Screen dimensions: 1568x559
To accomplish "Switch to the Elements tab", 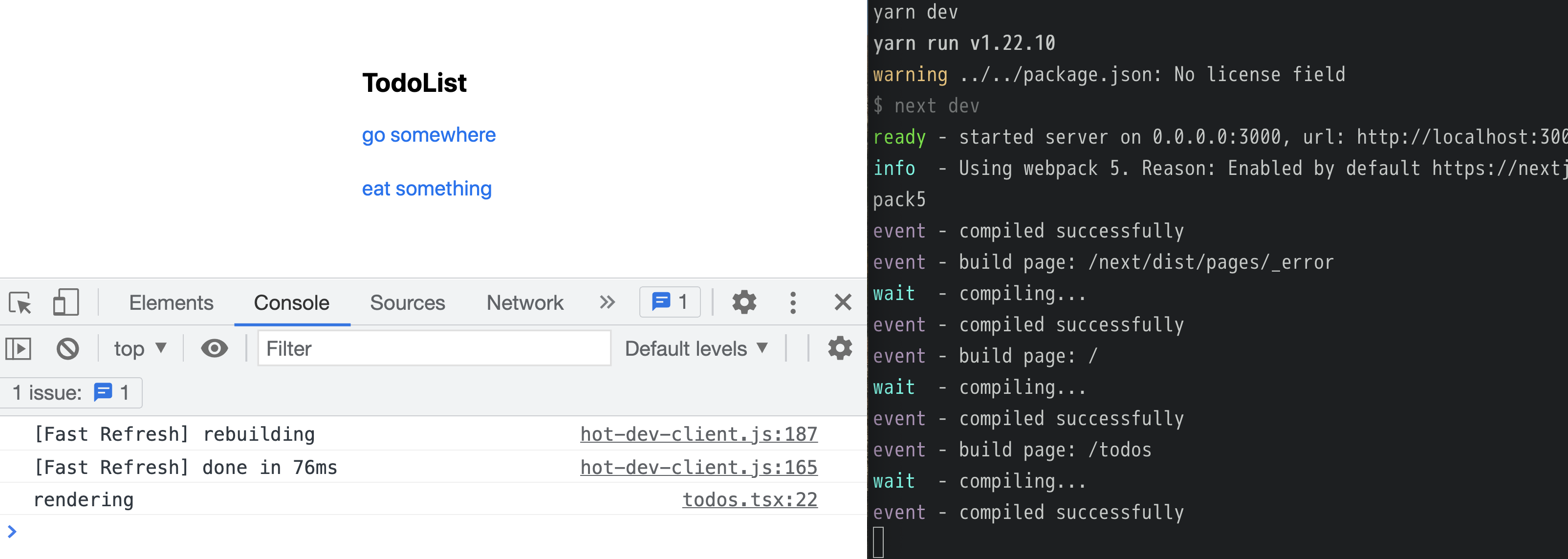I will (x=171, y=302).
